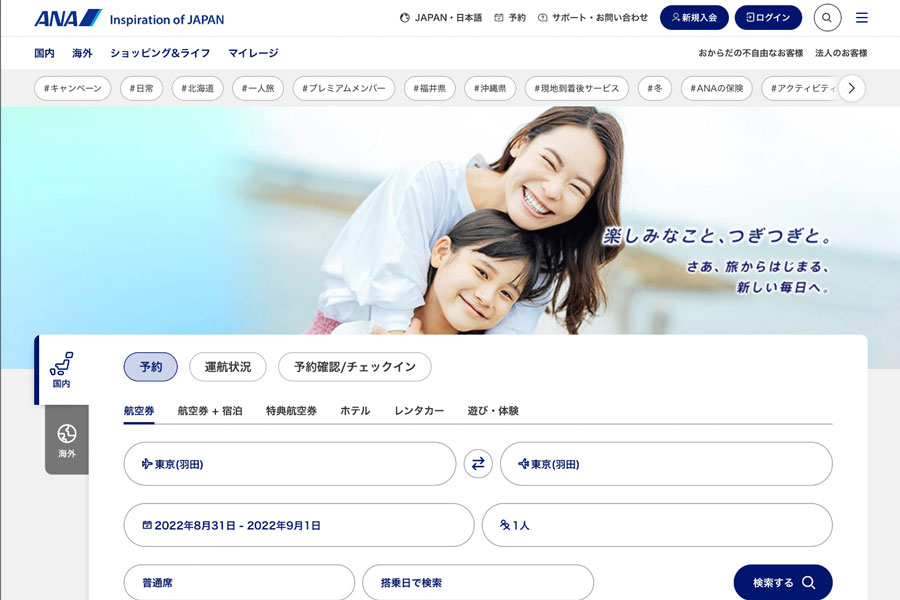Select #沖縄県 hashtag chip

pyautogui.click(x=490, y=88)
